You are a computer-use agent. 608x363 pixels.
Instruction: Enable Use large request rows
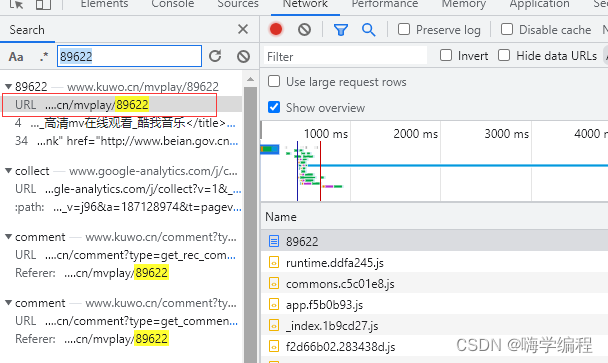coord(274,81)
